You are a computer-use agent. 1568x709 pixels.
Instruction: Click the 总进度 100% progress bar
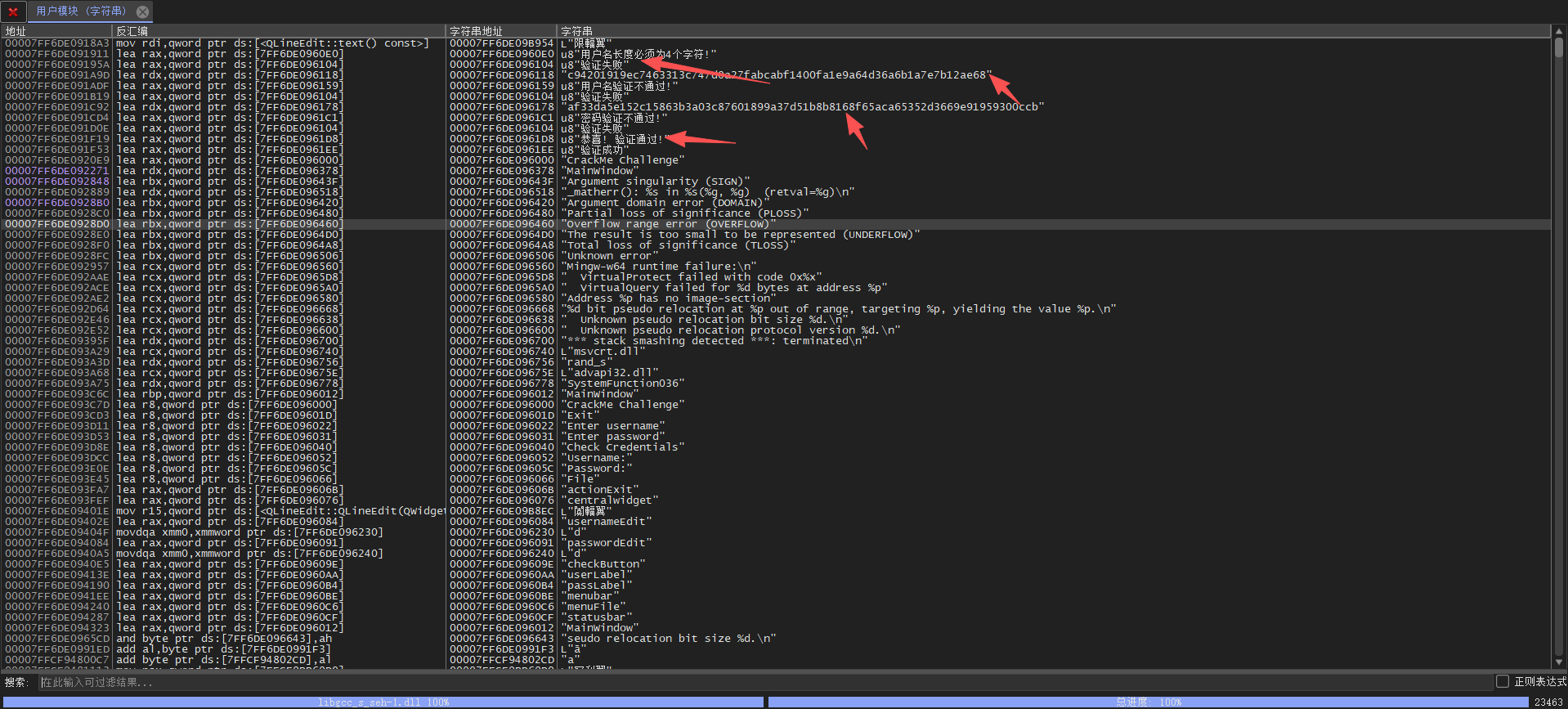coord(1148,702)
